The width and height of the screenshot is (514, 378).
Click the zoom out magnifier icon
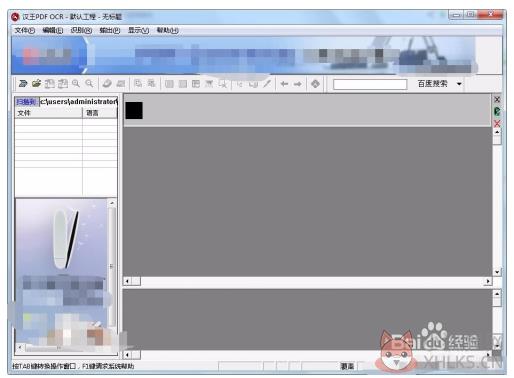(89, 83)
